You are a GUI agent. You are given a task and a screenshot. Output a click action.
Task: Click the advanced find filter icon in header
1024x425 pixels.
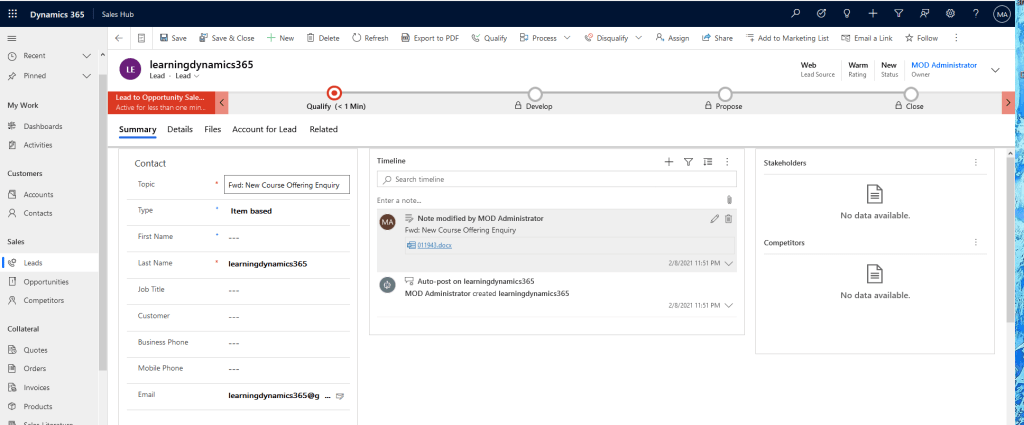point(898,13)
